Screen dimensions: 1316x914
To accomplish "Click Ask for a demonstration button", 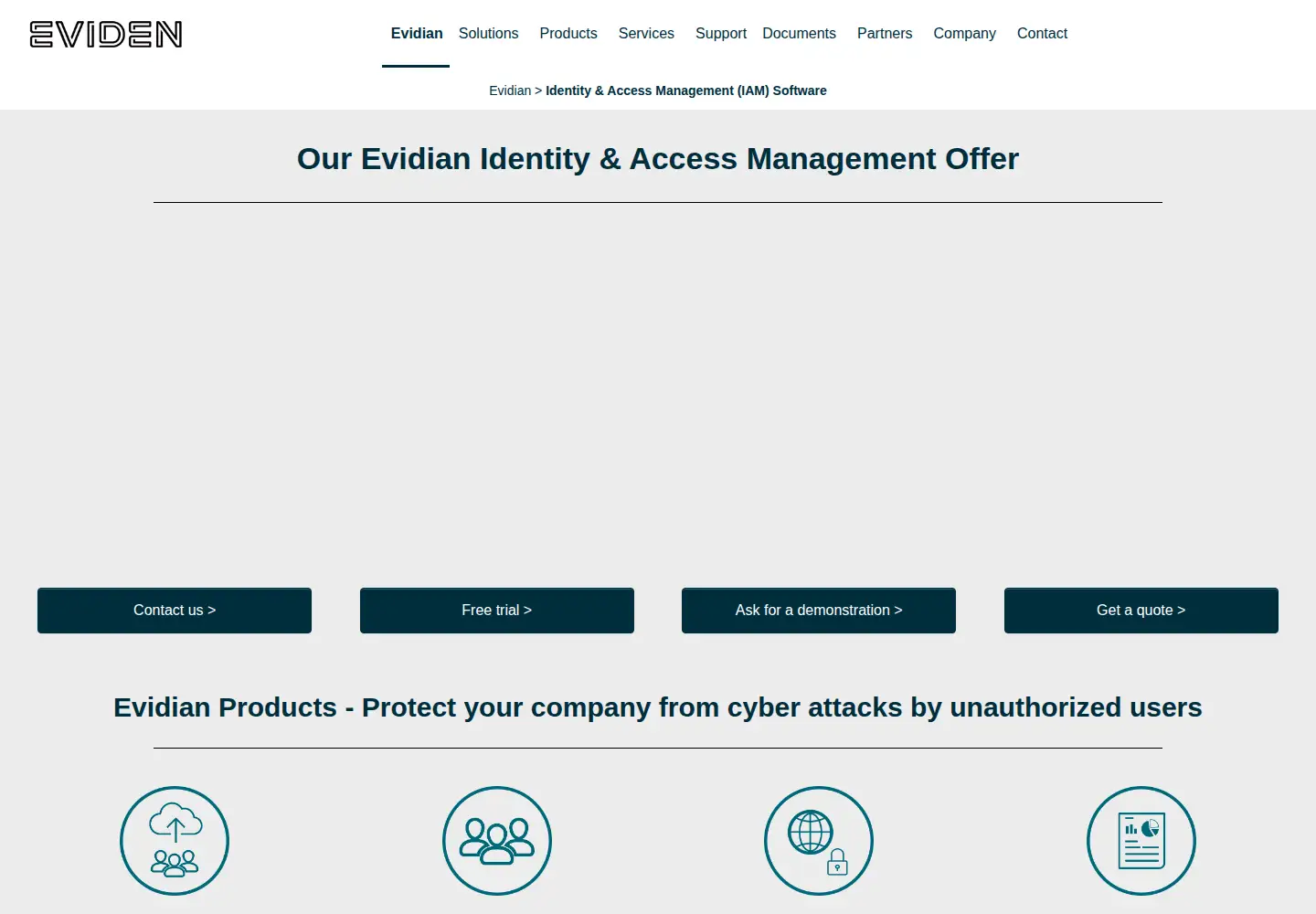I will [819, 611].
